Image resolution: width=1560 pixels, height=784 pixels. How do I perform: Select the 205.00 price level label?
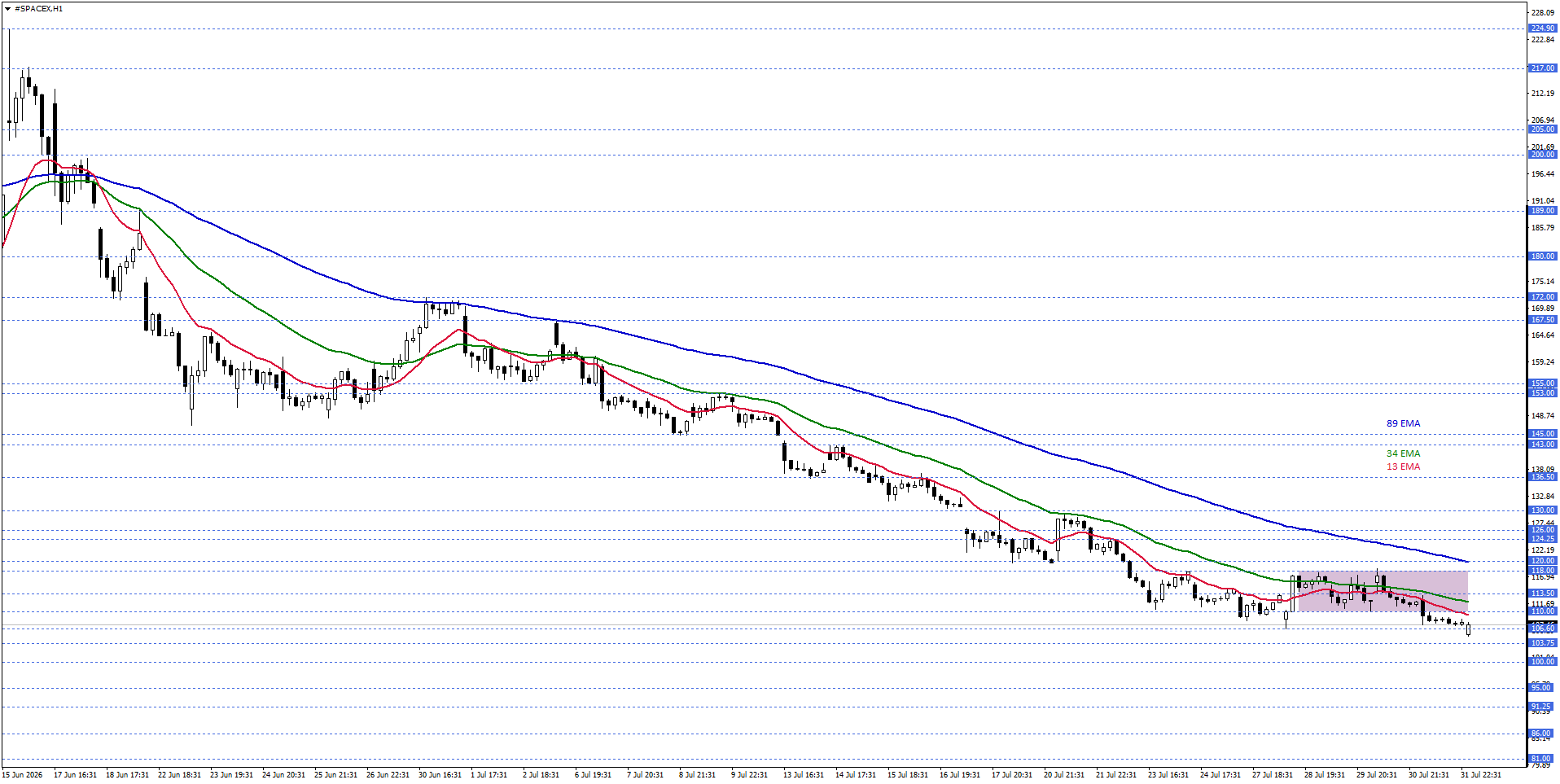point(1543,129)
